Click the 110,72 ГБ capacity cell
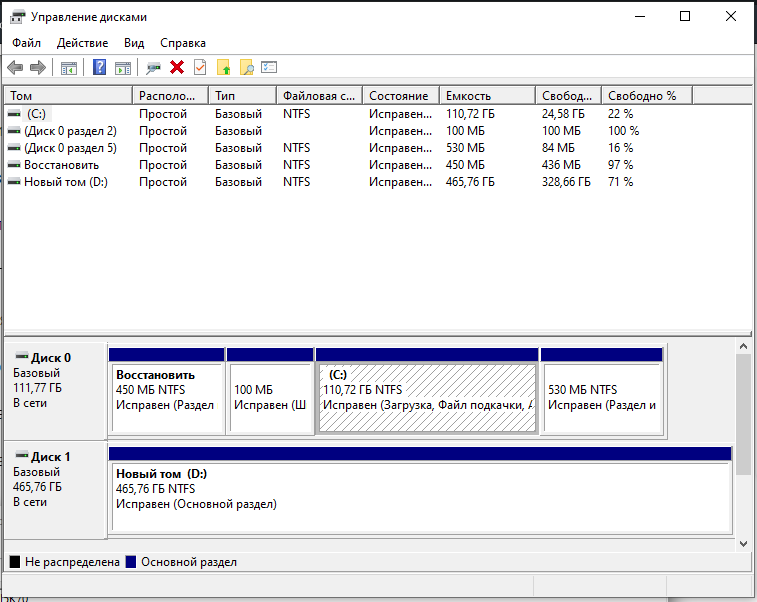The image size is (757, 602). (470, 114)
